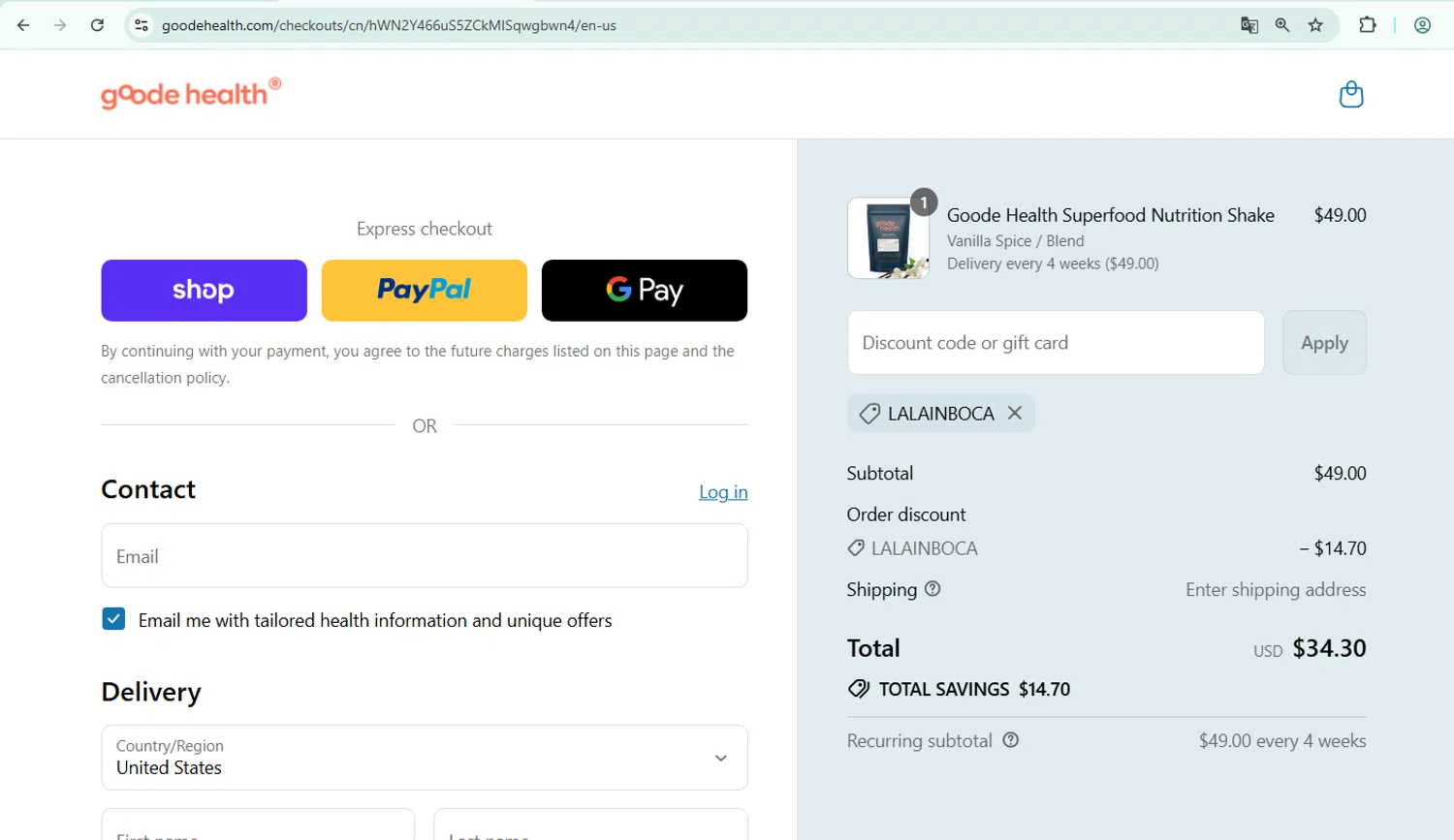This screenshot has width=1454, height=840.
Task: Remove the LALAINBOCA discount code tag
Action: [1015, 413]
